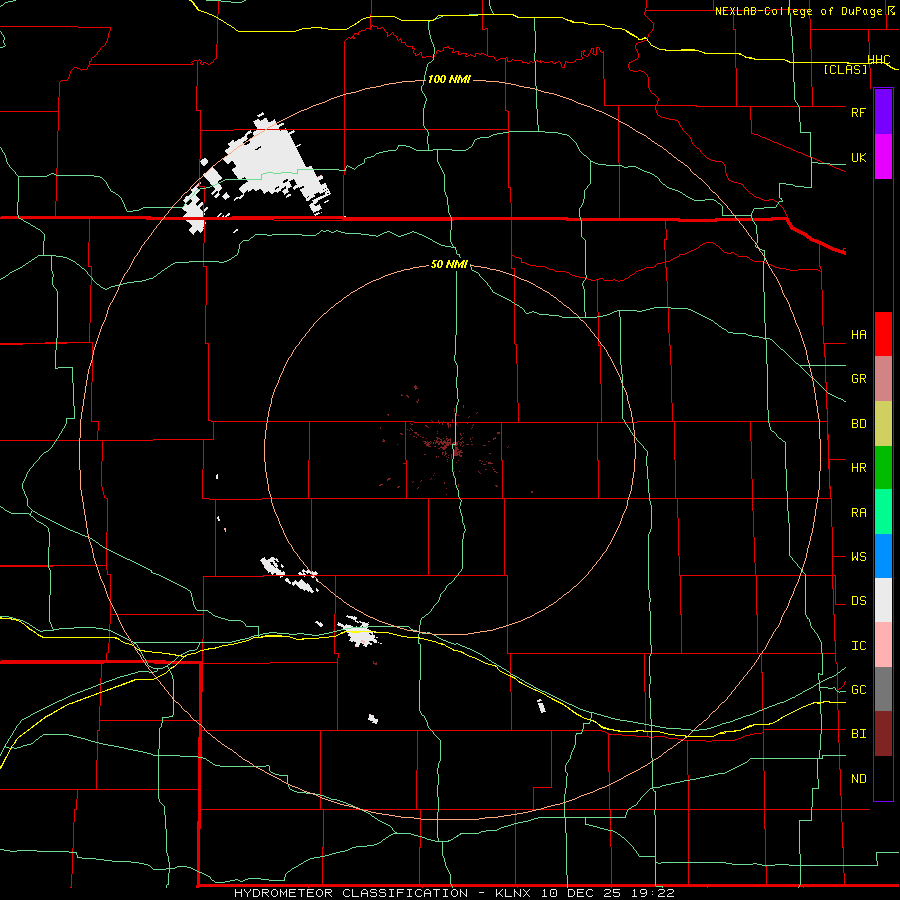900x900 pixels.
Task: Click the UK legend label
Action: (858, 157)
